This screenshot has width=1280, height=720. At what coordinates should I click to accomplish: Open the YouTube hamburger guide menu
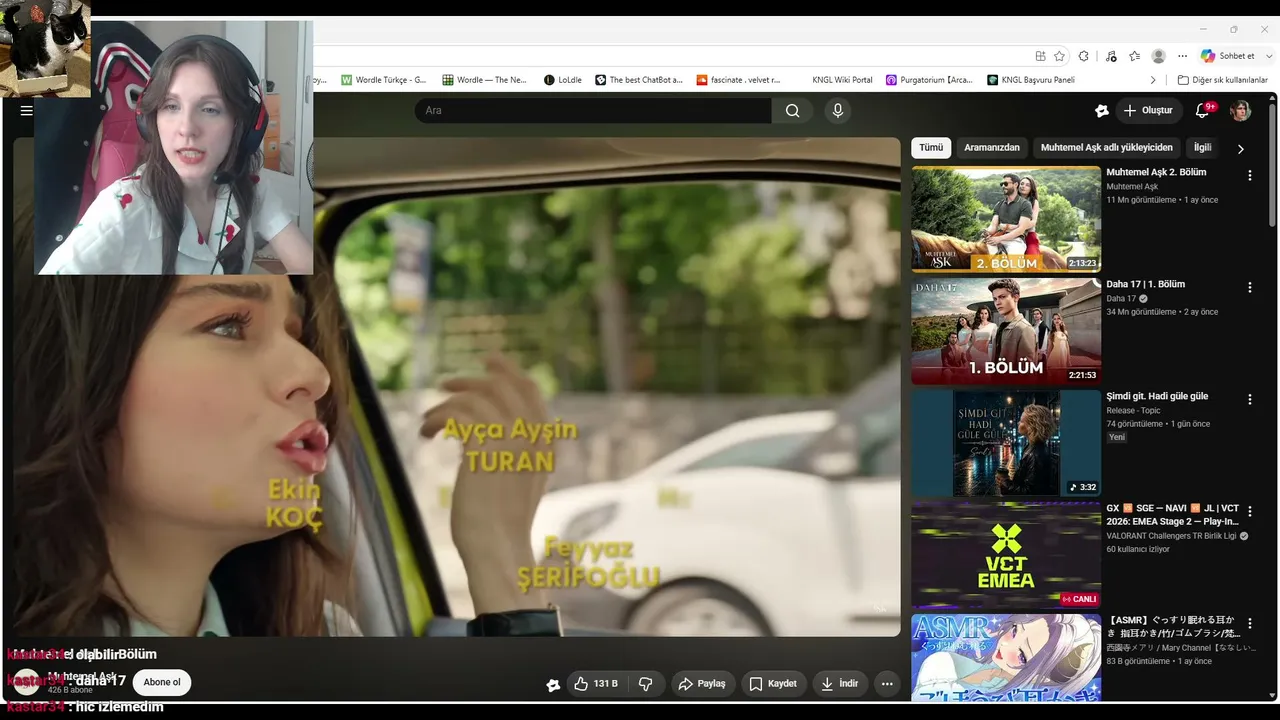26,110
